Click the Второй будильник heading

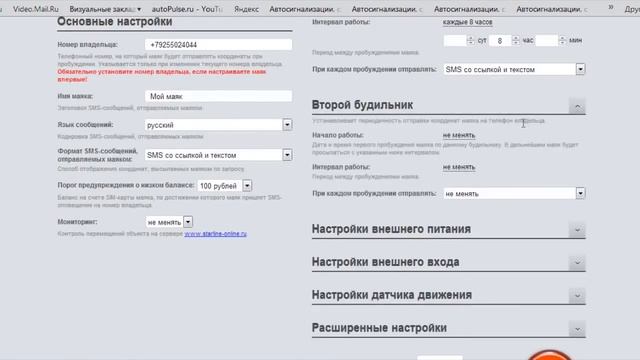point(362,105)
